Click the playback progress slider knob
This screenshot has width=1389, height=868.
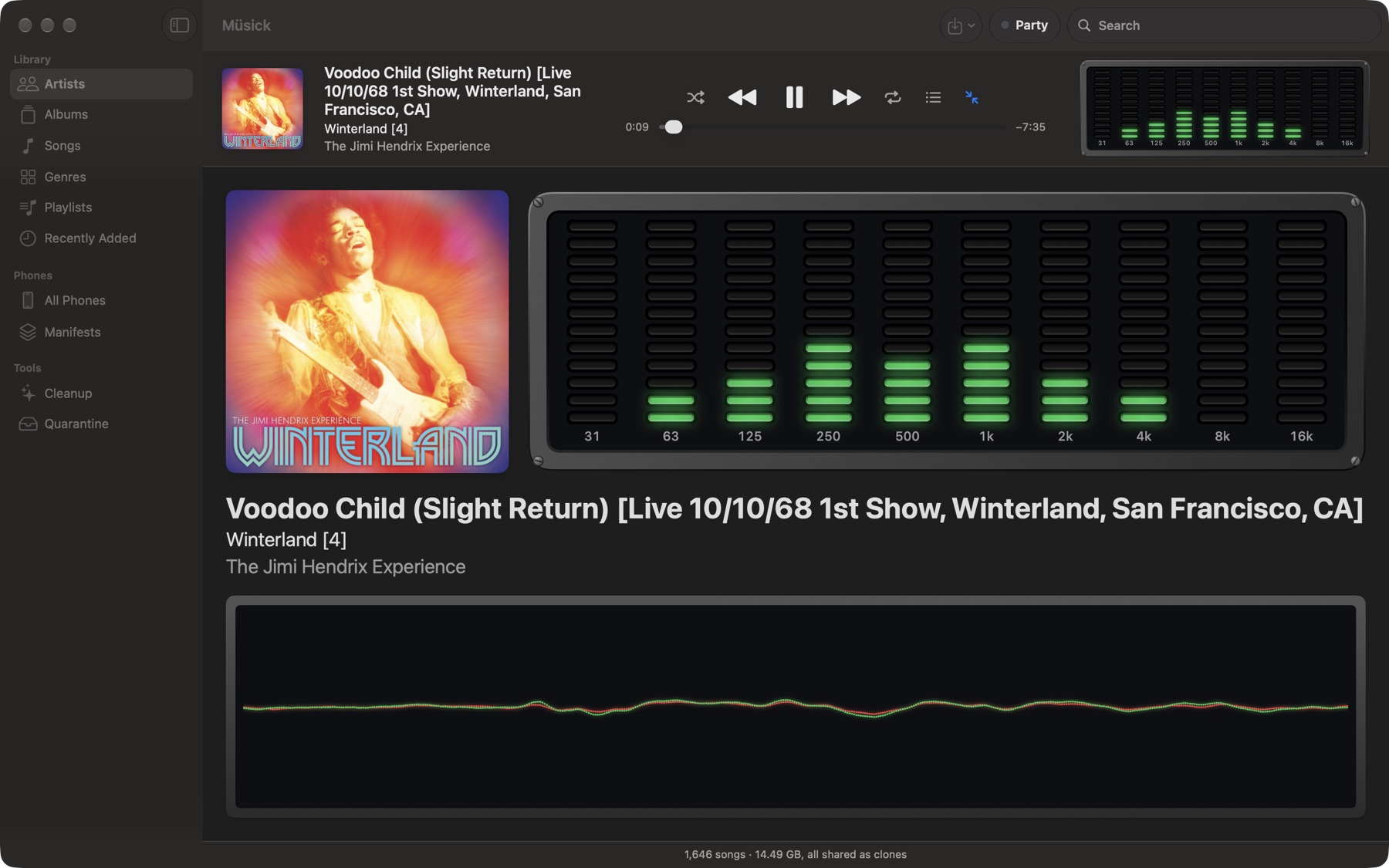tap(674, 127)
